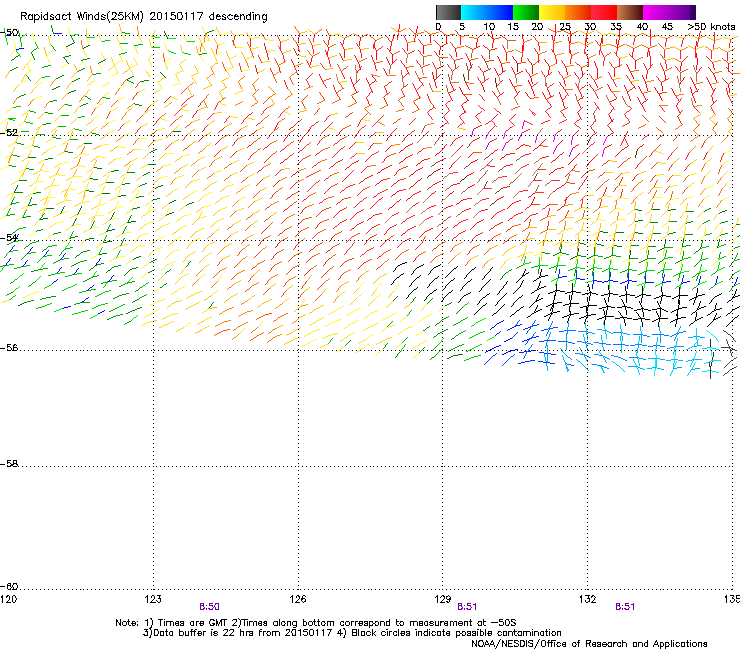Click the 'Rapidscat Winds(25KM) 20150117 descending' title
The image size is (740, 650).
pos(143,17)
